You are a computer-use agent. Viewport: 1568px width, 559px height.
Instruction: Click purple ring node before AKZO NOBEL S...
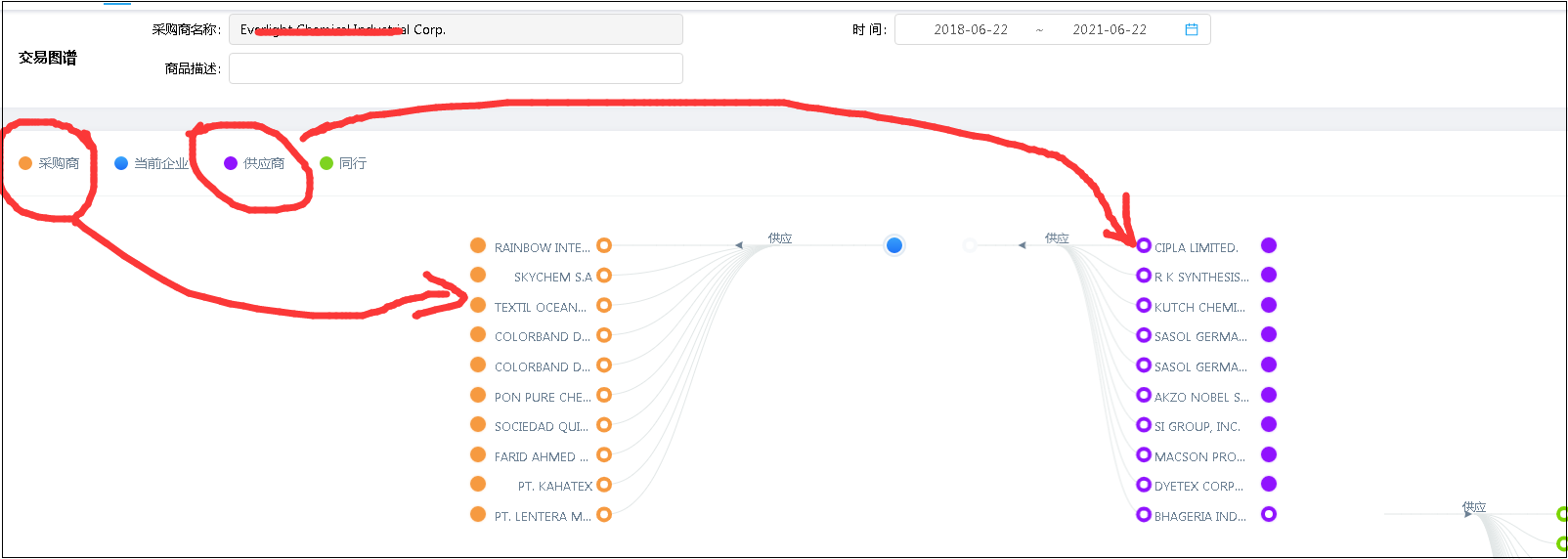[1144, 395]
